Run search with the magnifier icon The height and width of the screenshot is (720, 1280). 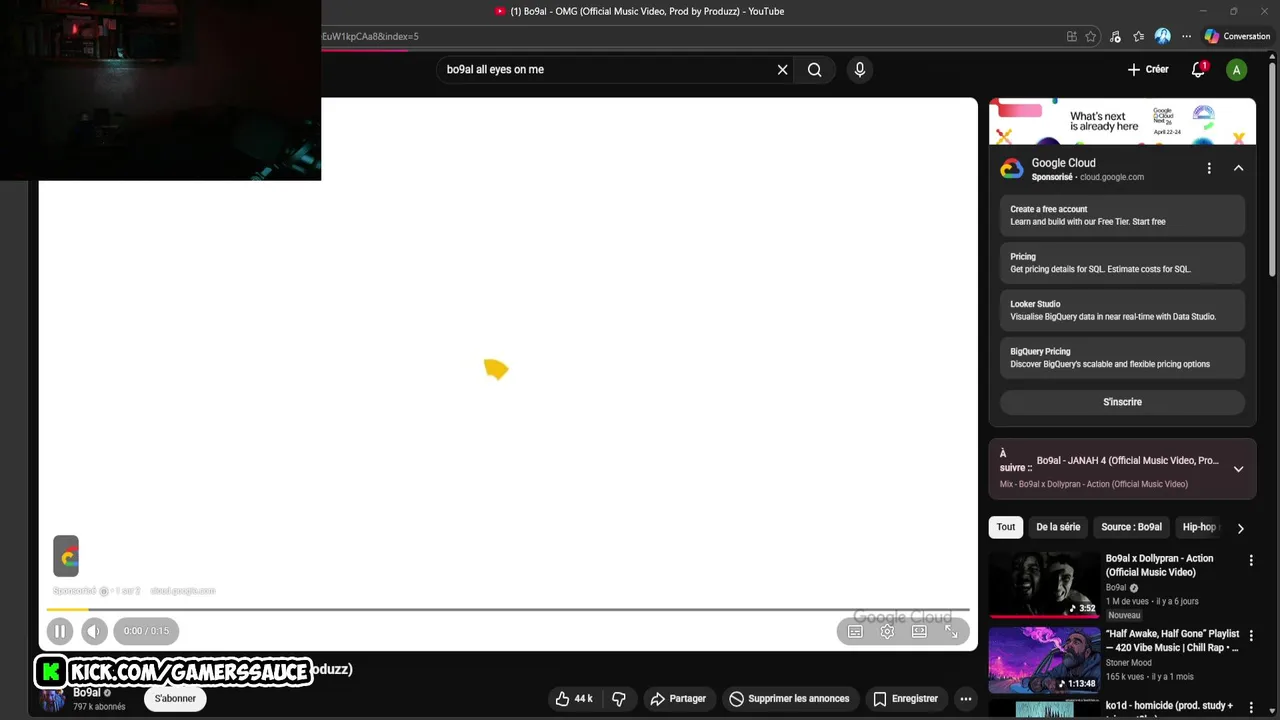click(x=815, y=70)
